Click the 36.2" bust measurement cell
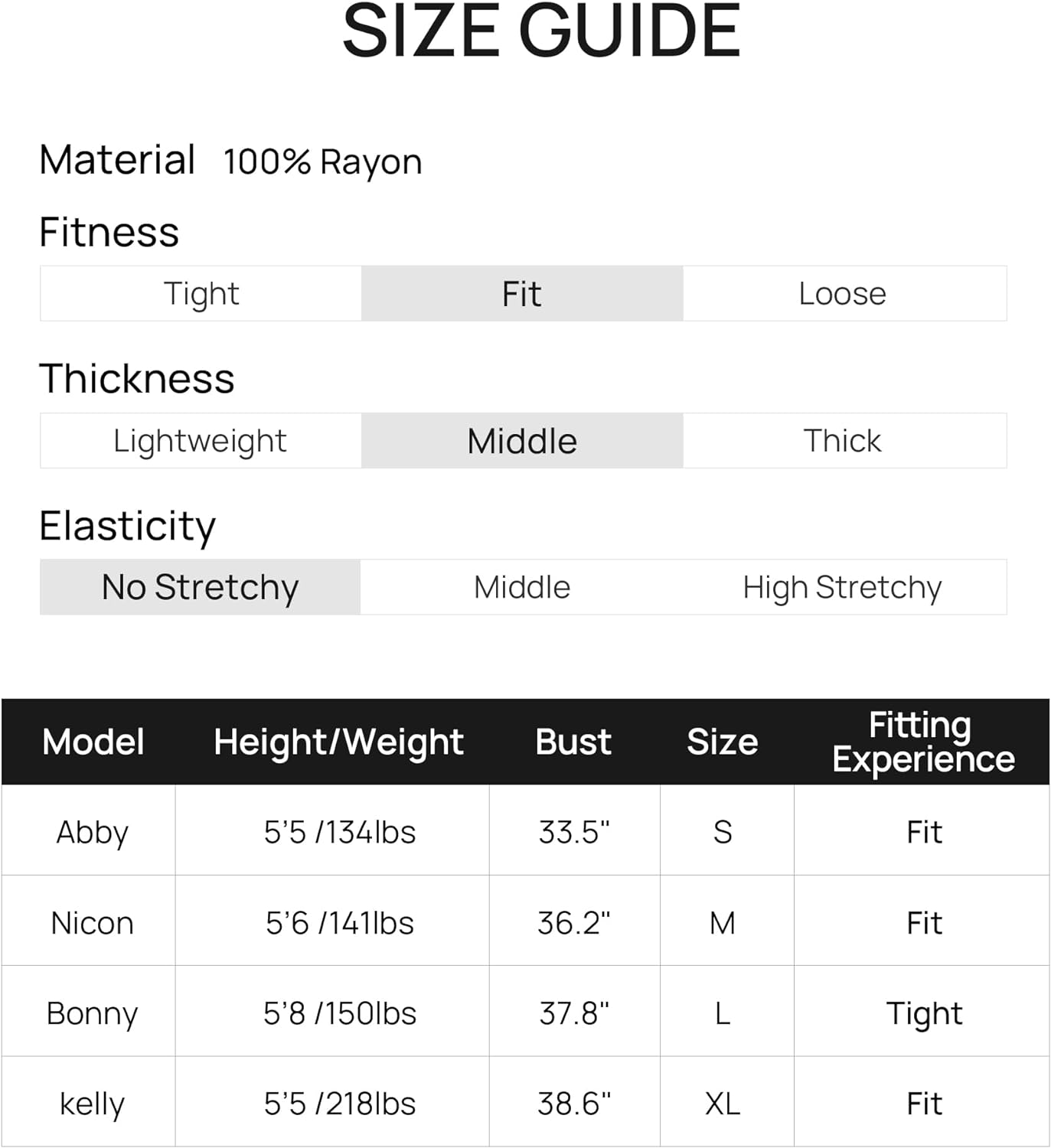Viewport: 1051px width, 1148px height. pos(574,923)
